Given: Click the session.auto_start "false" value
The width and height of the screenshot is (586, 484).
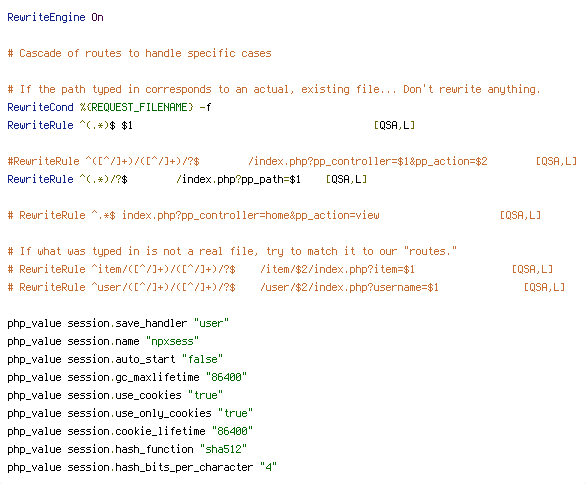Looking at the screenshot, I should [x=202, y=359].
